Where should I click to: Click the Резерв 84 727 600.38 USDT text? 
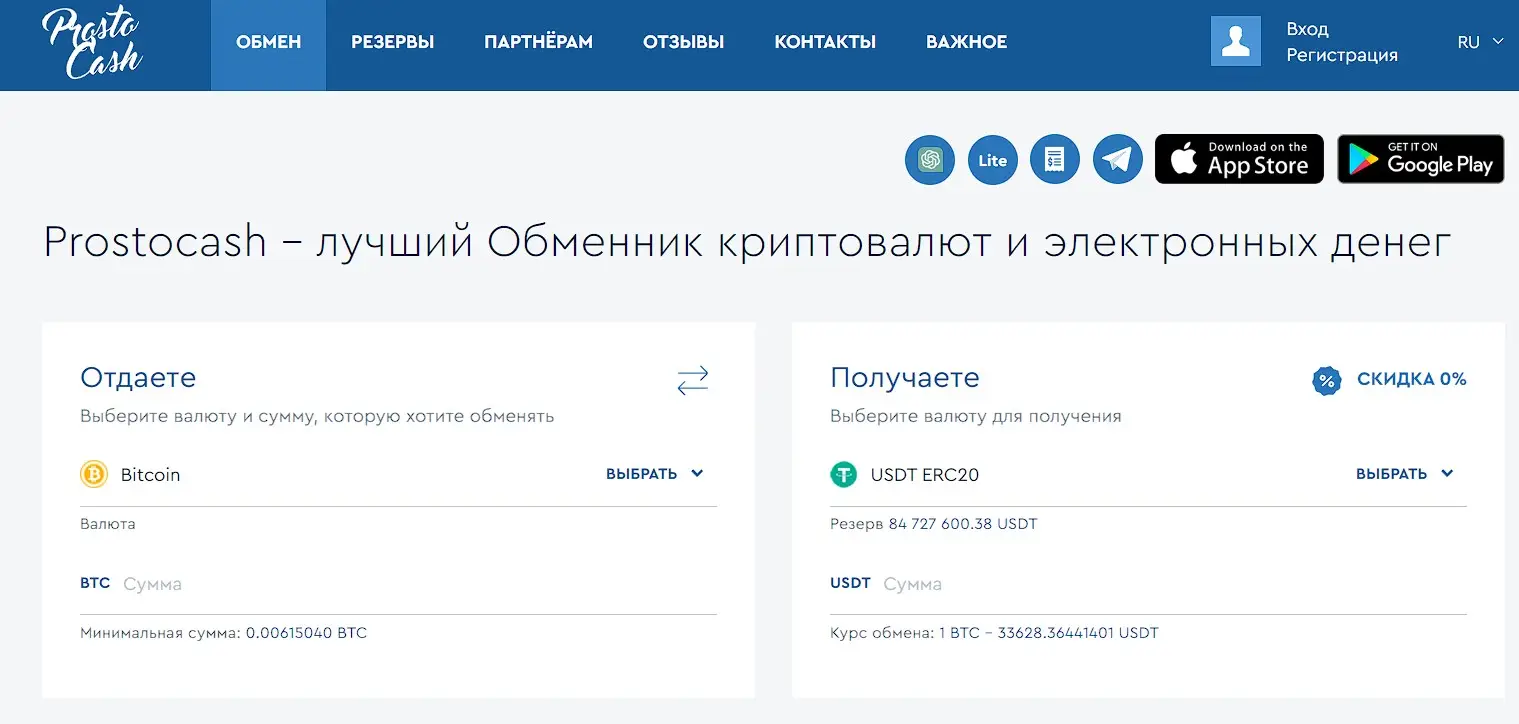click(934, 524)
